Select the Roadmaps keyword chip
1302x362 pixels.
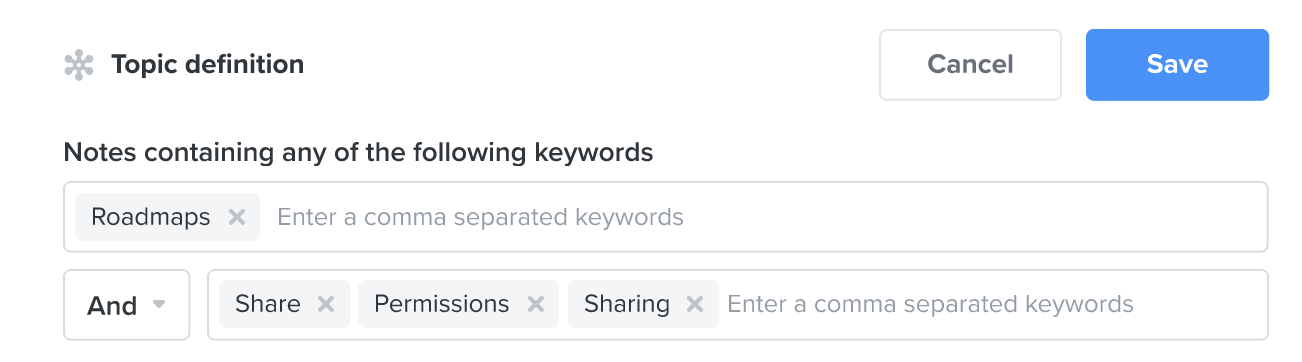click(x=151, y=217)
